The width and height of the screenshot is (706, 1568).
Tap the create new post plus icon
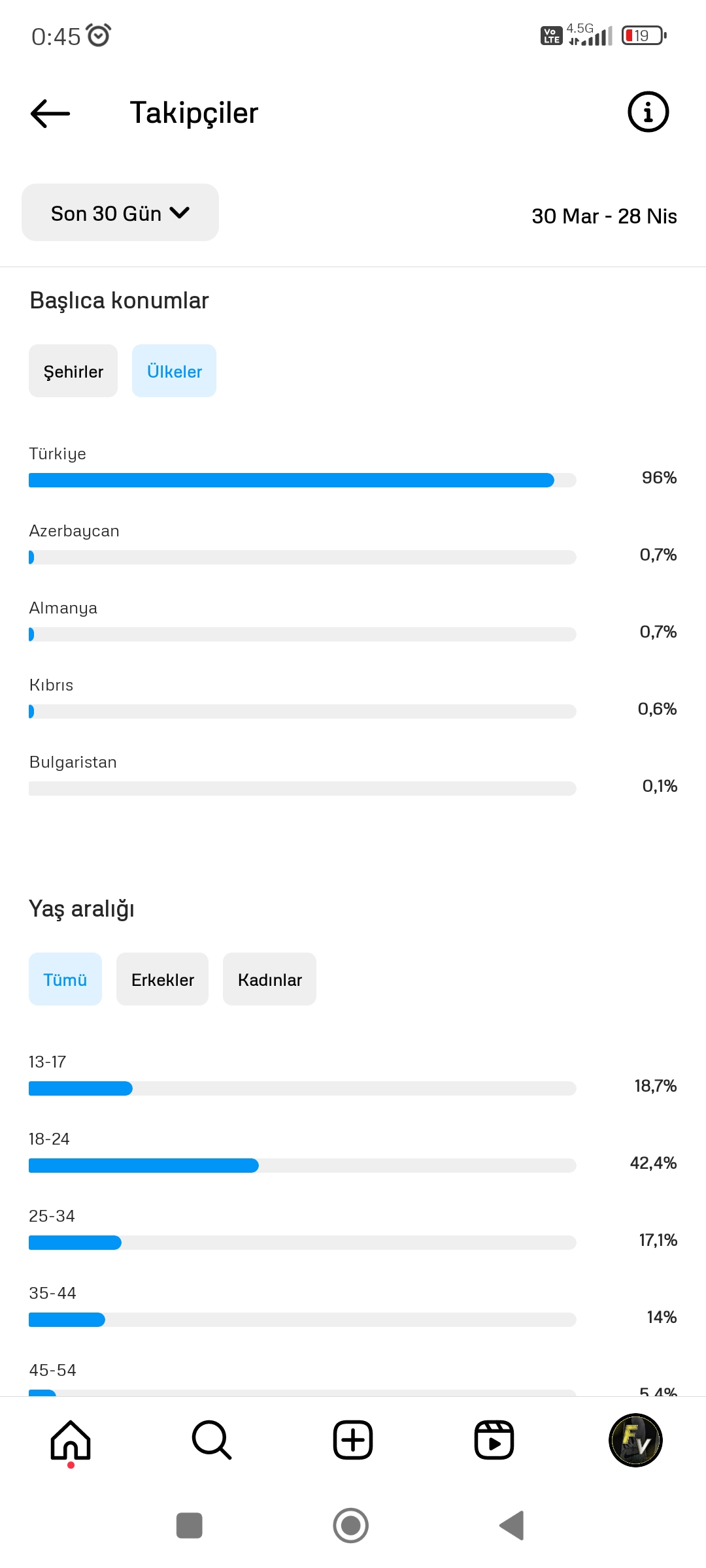[x=353, y=1440]
